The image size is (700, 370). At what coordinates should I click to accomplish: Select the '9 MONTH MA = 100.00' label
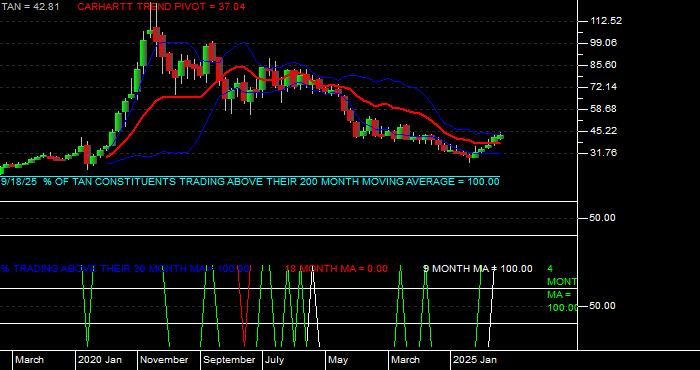pos(478,269)
